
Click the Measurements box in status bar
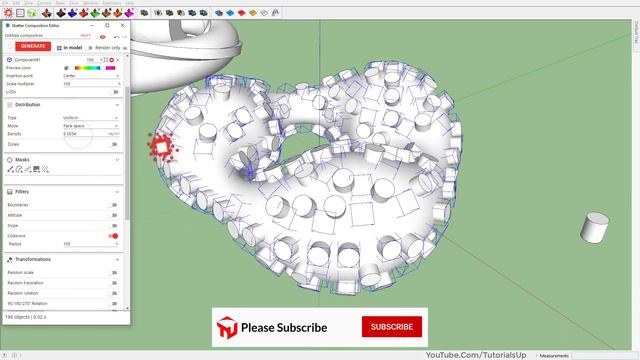pyautogui.click(x=605, y=356)
